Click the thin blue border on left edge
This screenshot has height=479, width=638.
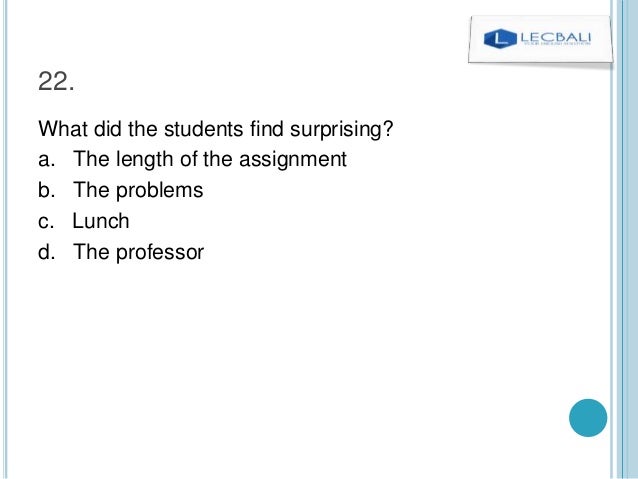point(5,239)
